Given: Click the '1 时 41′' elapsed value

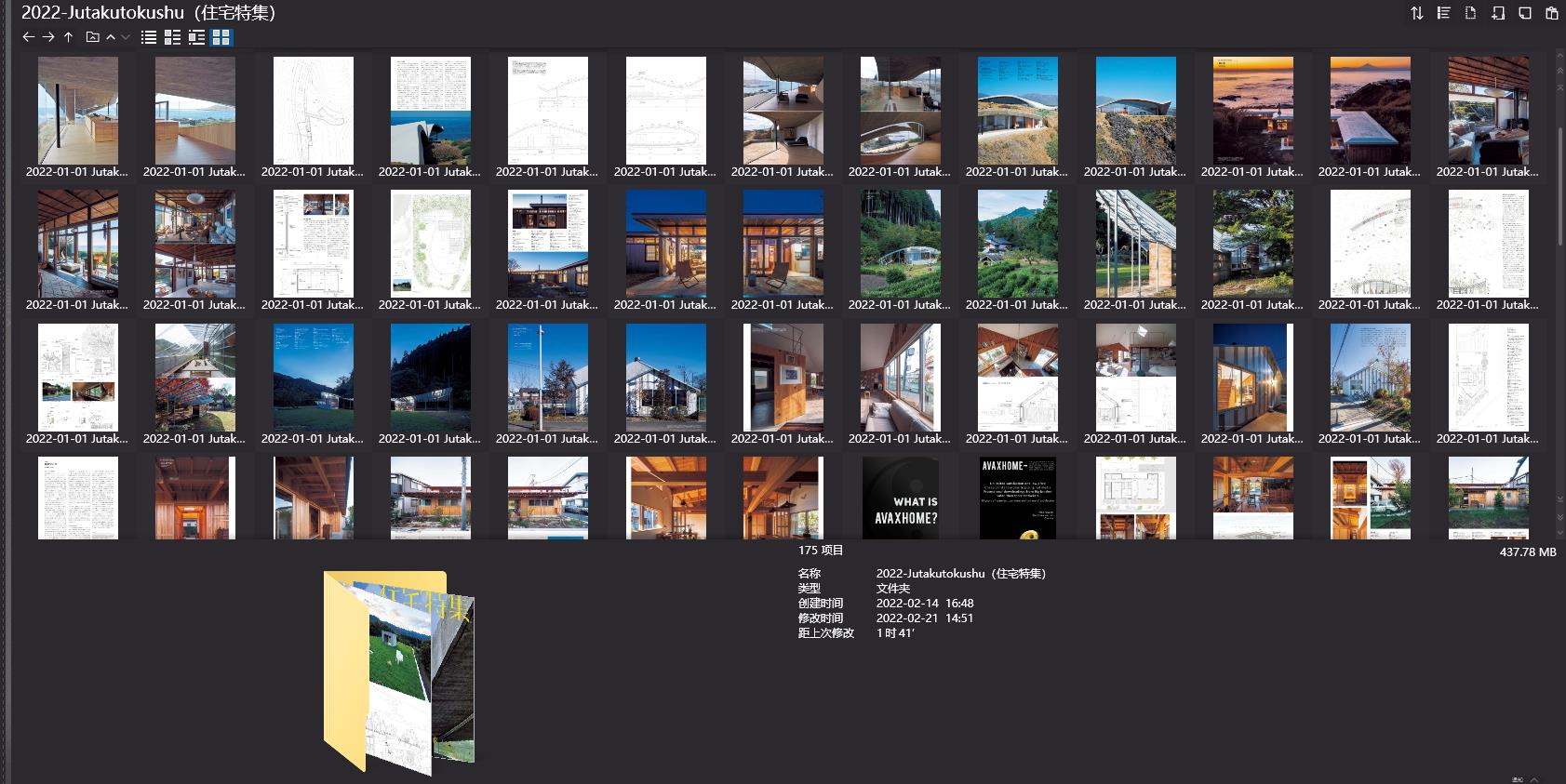Looking at the screenshot, I should pyautogui.click(x=895, y=633).
